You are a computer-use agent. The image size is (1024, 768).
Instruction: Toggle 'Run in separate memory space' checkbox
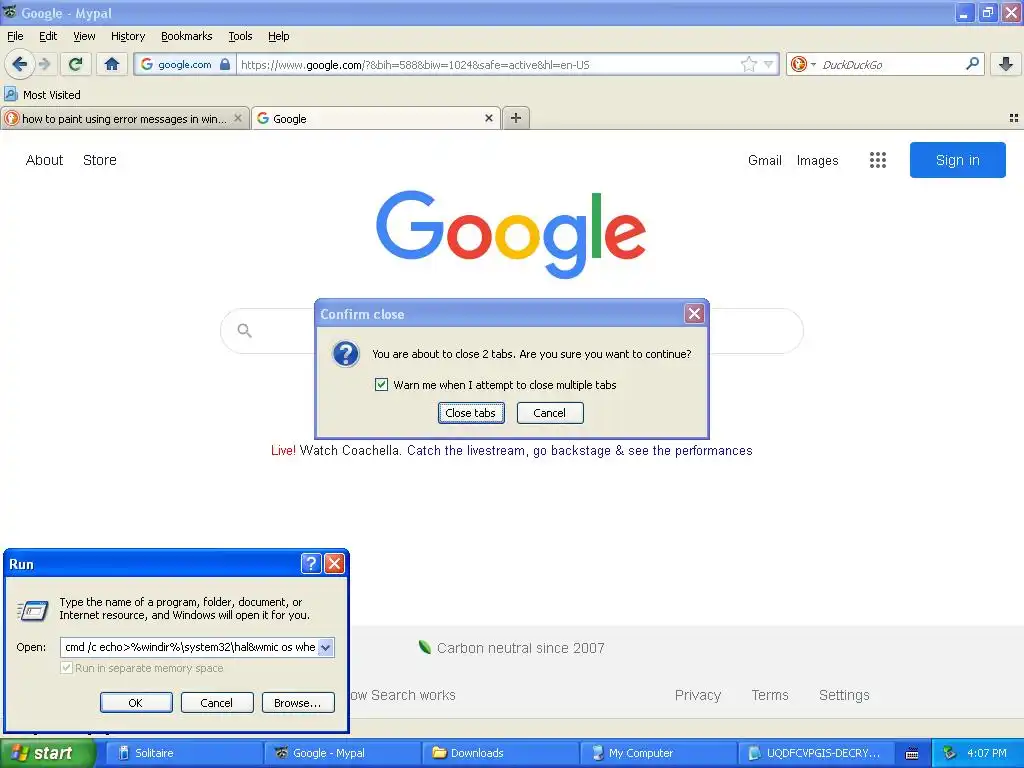(x=66, y=668)
